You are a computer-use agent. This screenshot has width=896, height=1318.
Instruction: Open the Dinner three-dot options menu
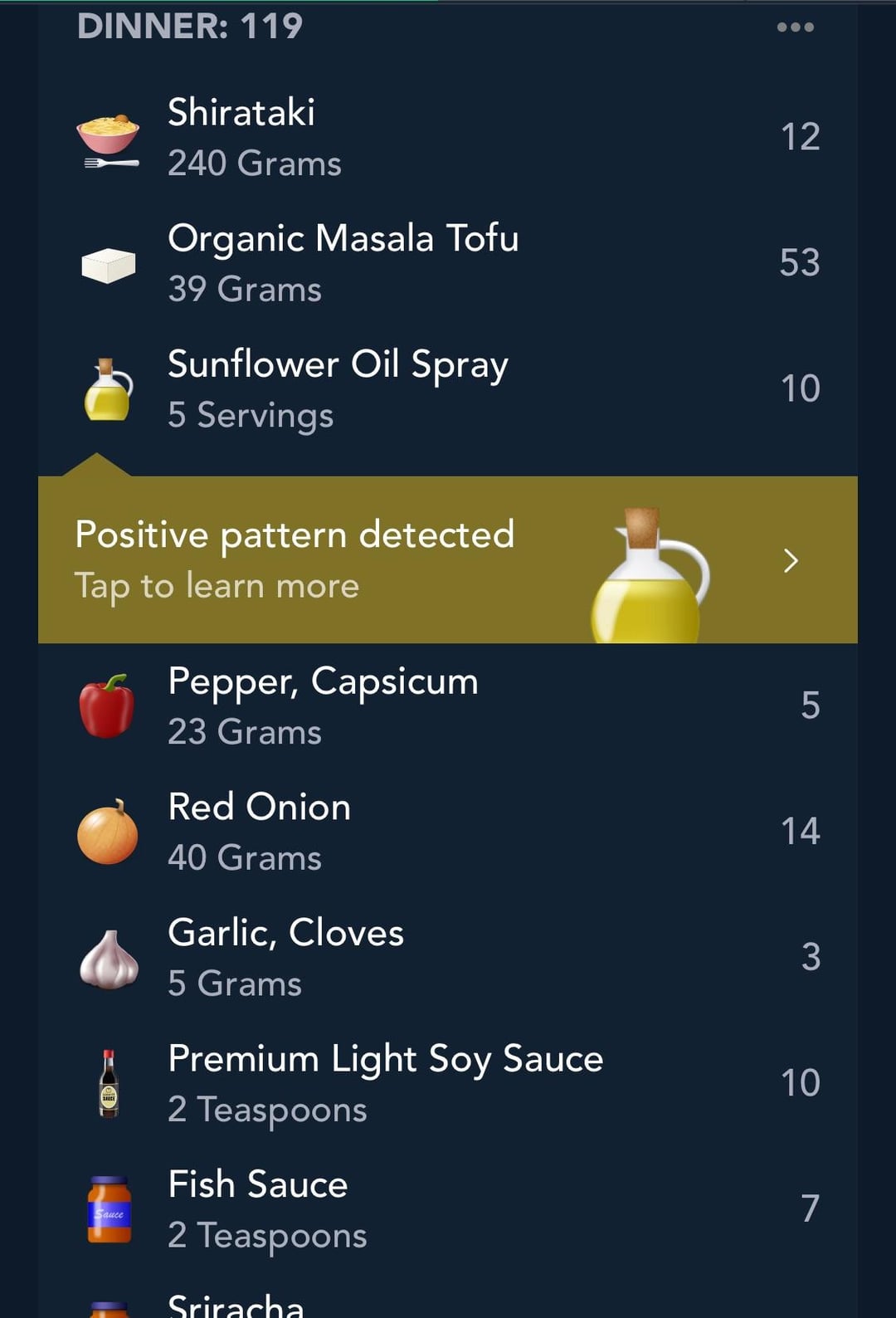pyautogui.click(x=795, y=27)
